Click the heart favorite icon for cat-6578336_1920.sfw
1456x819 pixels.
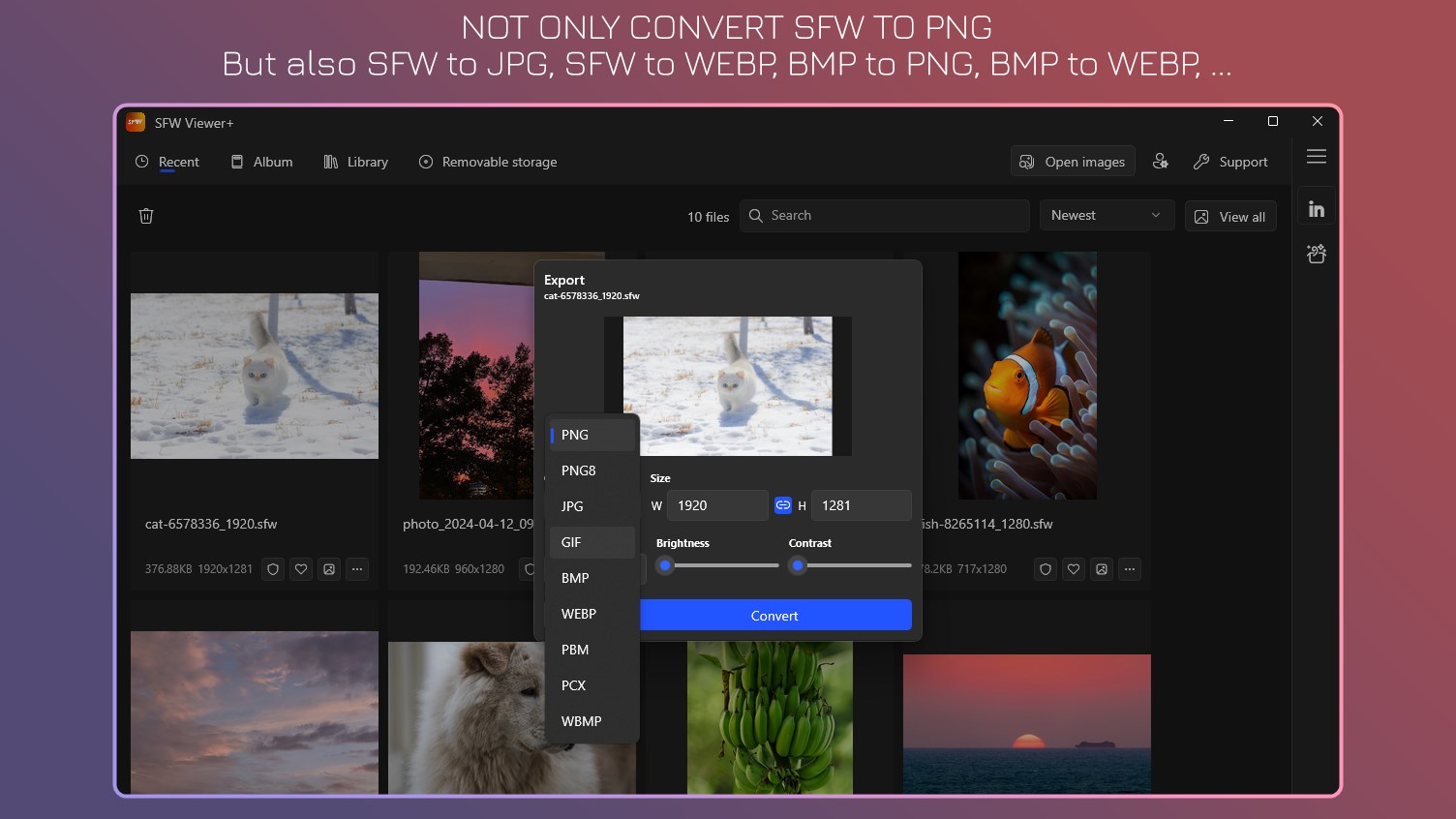coord(301,569)
